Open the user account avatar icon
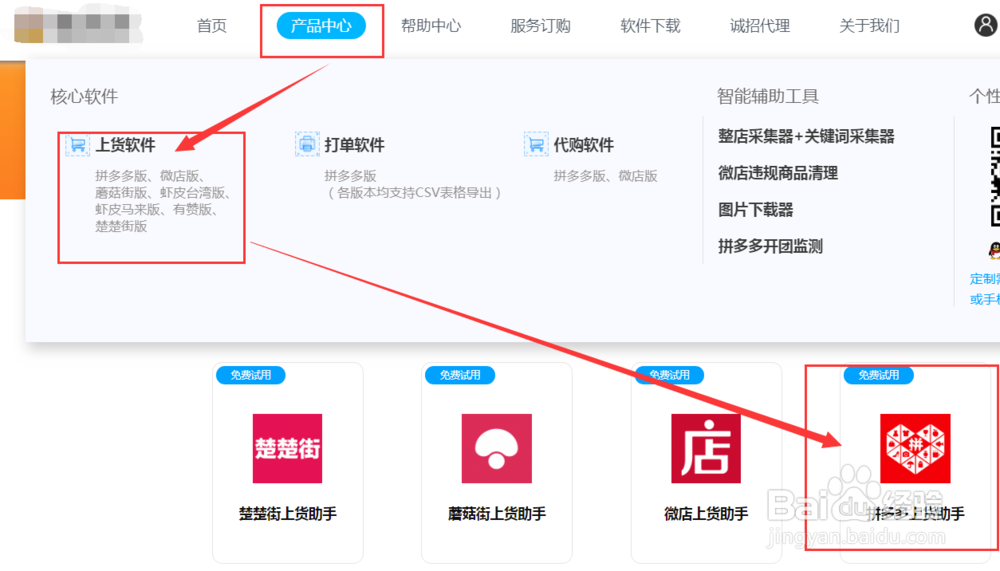 coord(985,25)
